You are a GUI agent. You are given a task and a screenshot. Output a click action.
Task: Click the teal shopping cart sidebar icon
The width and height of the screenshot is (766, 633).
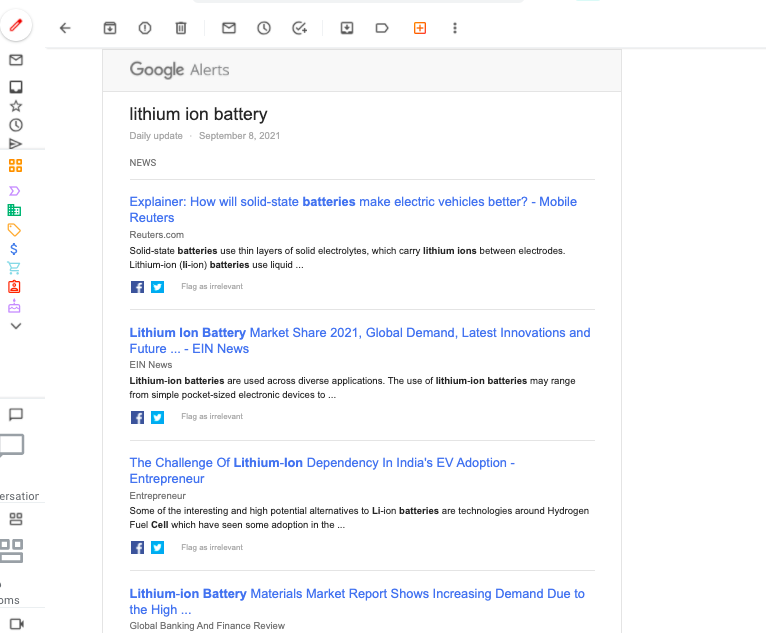14,268
